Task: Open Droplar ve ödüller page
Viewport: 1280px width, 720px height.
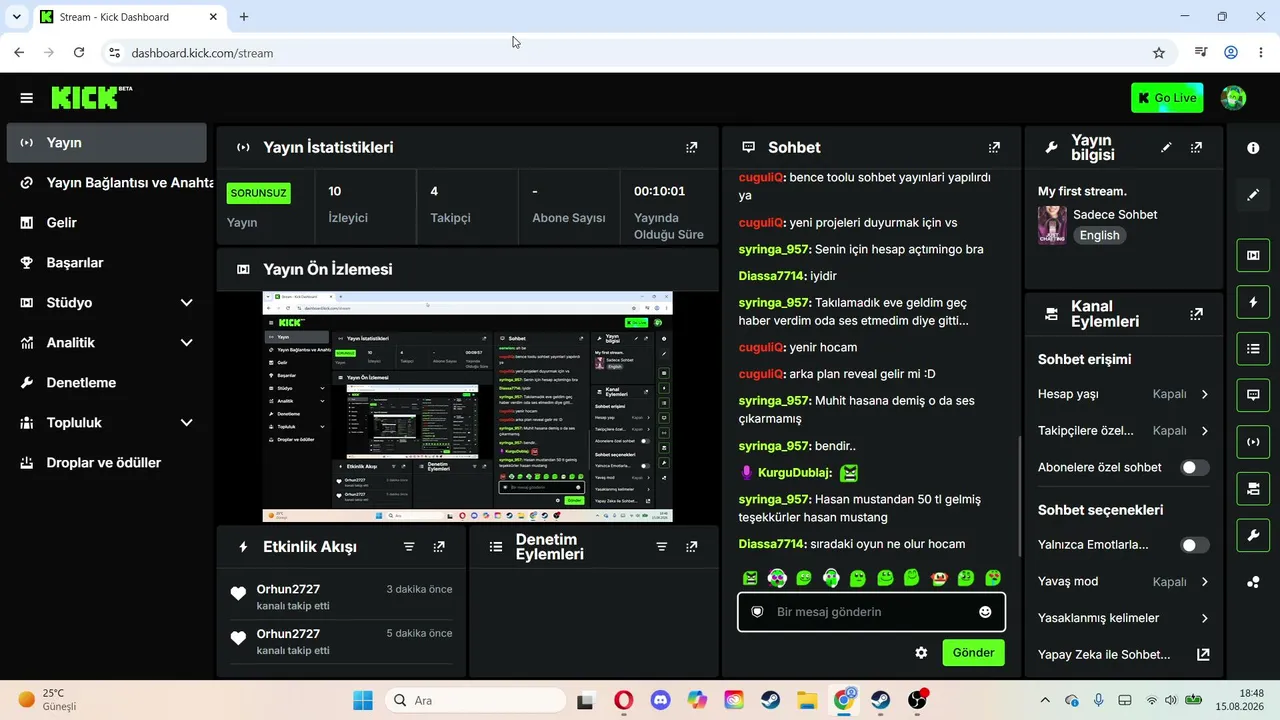Action: point(106,463)
